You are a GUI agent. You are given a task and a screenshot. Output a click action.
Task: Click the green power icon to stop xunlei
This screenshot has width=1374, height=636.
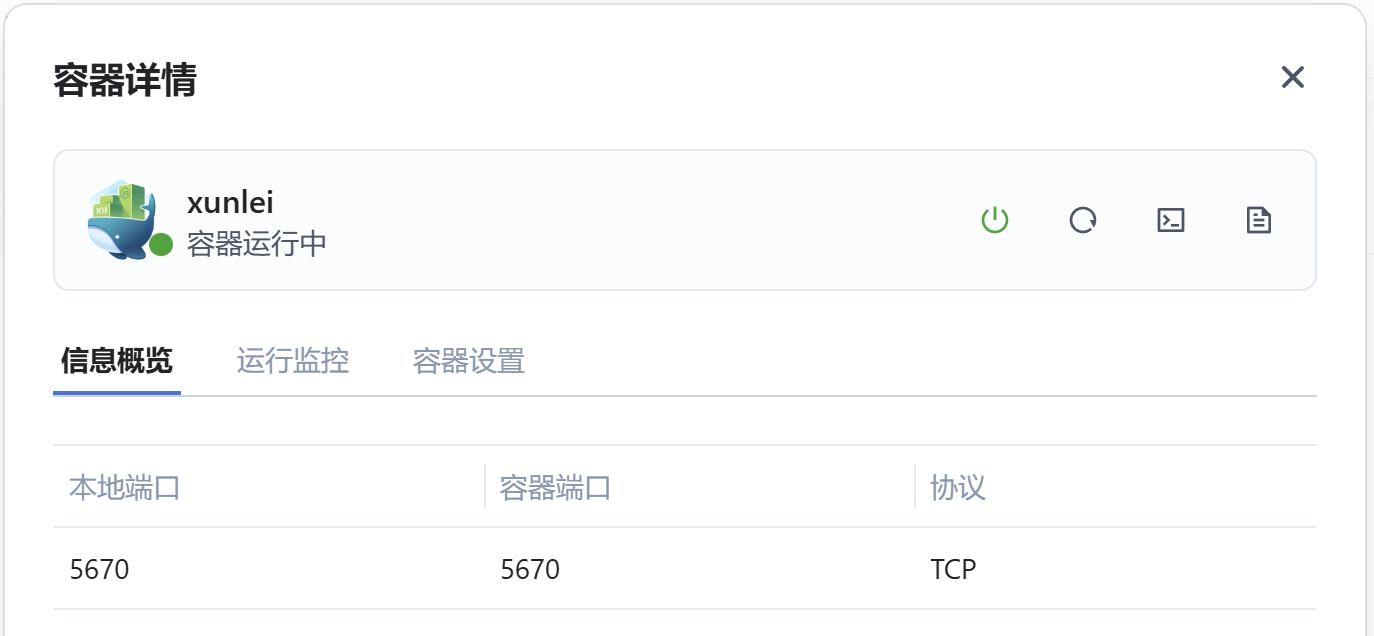pos(994,220)
